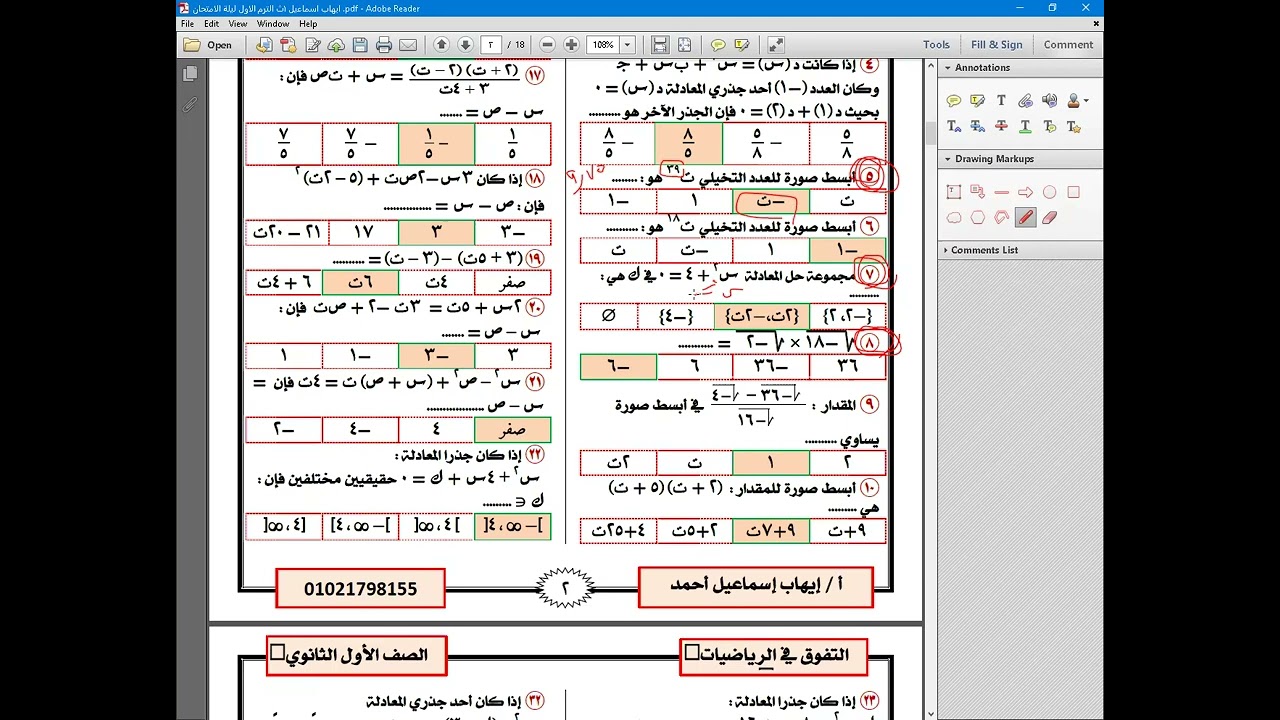This screenshot has height=720, width=1280.
Task: Select the Draw Polygon tool
Action: coord(977,217)
